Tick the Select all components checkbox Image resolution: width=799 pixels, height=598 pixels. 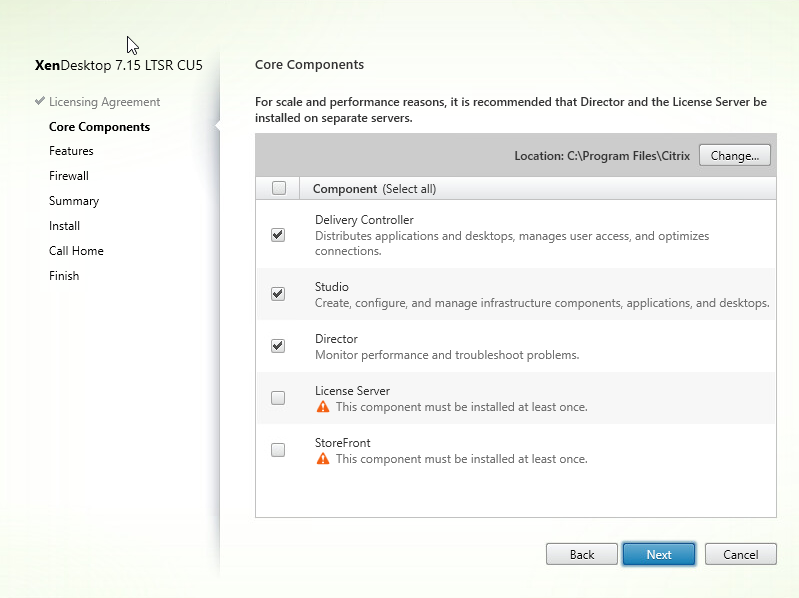point(279,188)
